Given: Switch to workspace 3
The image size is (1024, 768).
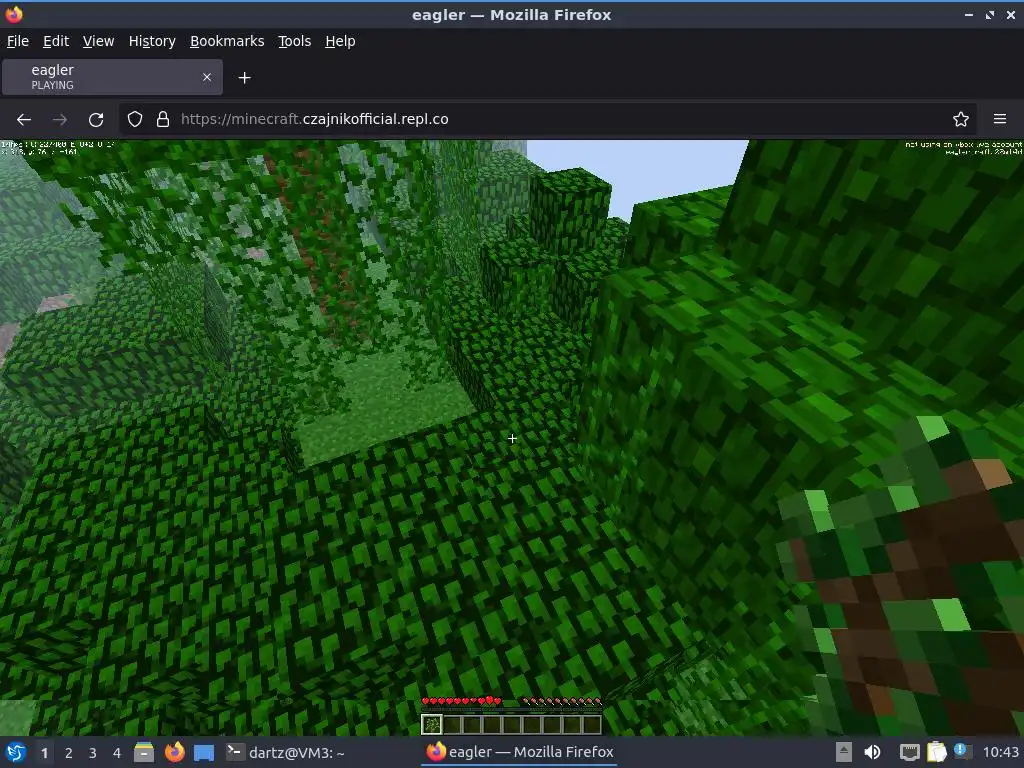Looking at the screenshot, I should coord(93,753).
